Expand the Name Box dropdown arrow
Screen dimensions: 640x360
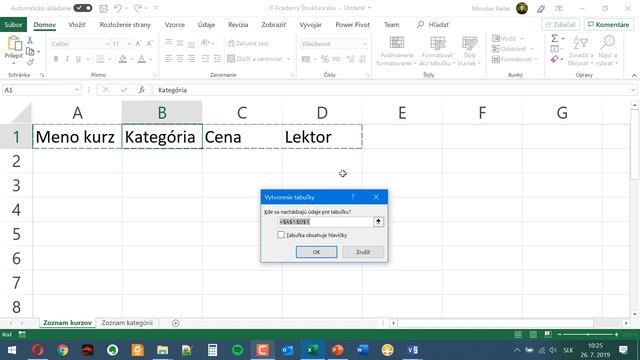[76, 90]
